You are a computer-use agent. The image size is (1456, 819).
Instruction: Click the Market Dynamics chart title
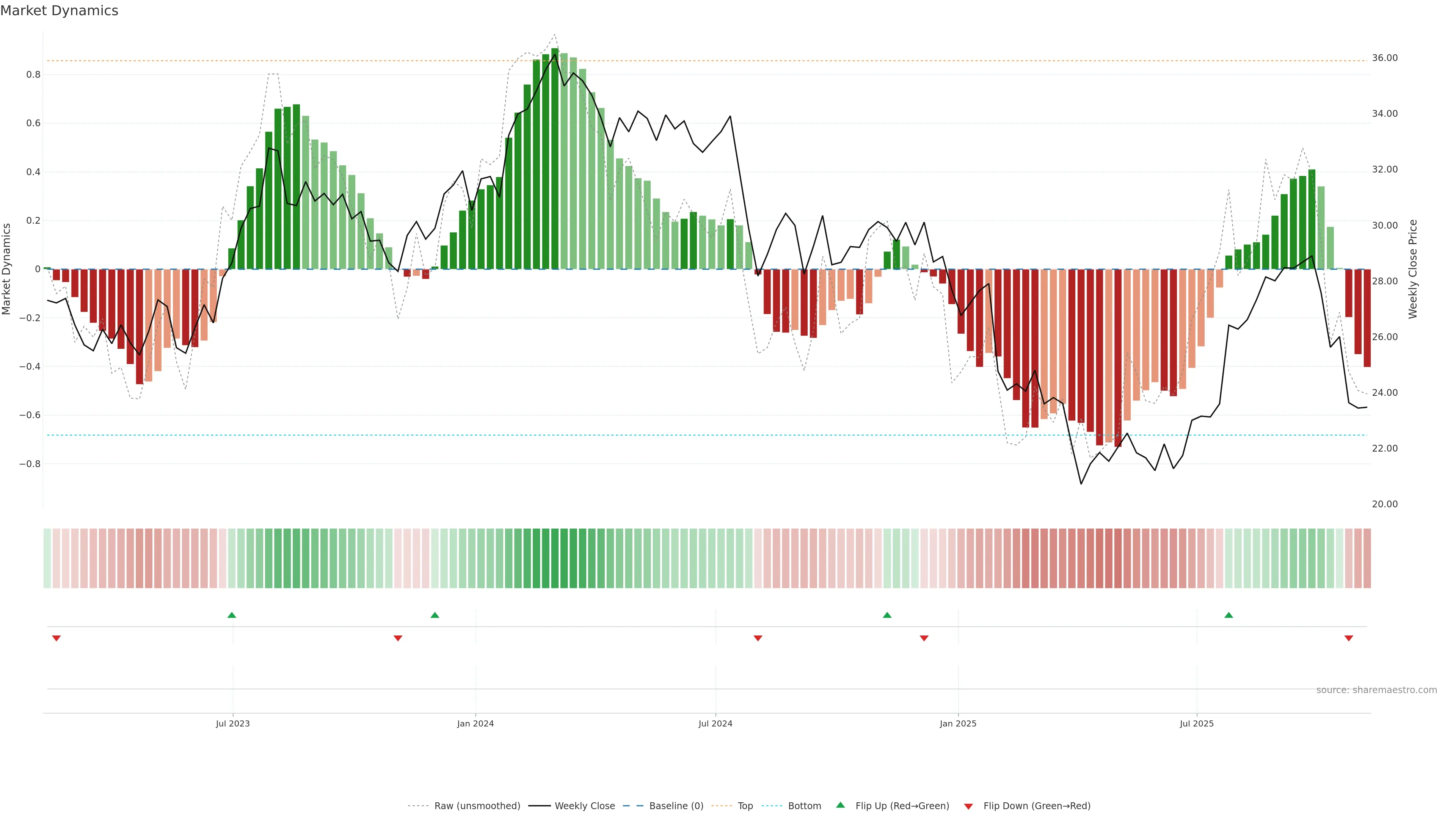point(60,11)
